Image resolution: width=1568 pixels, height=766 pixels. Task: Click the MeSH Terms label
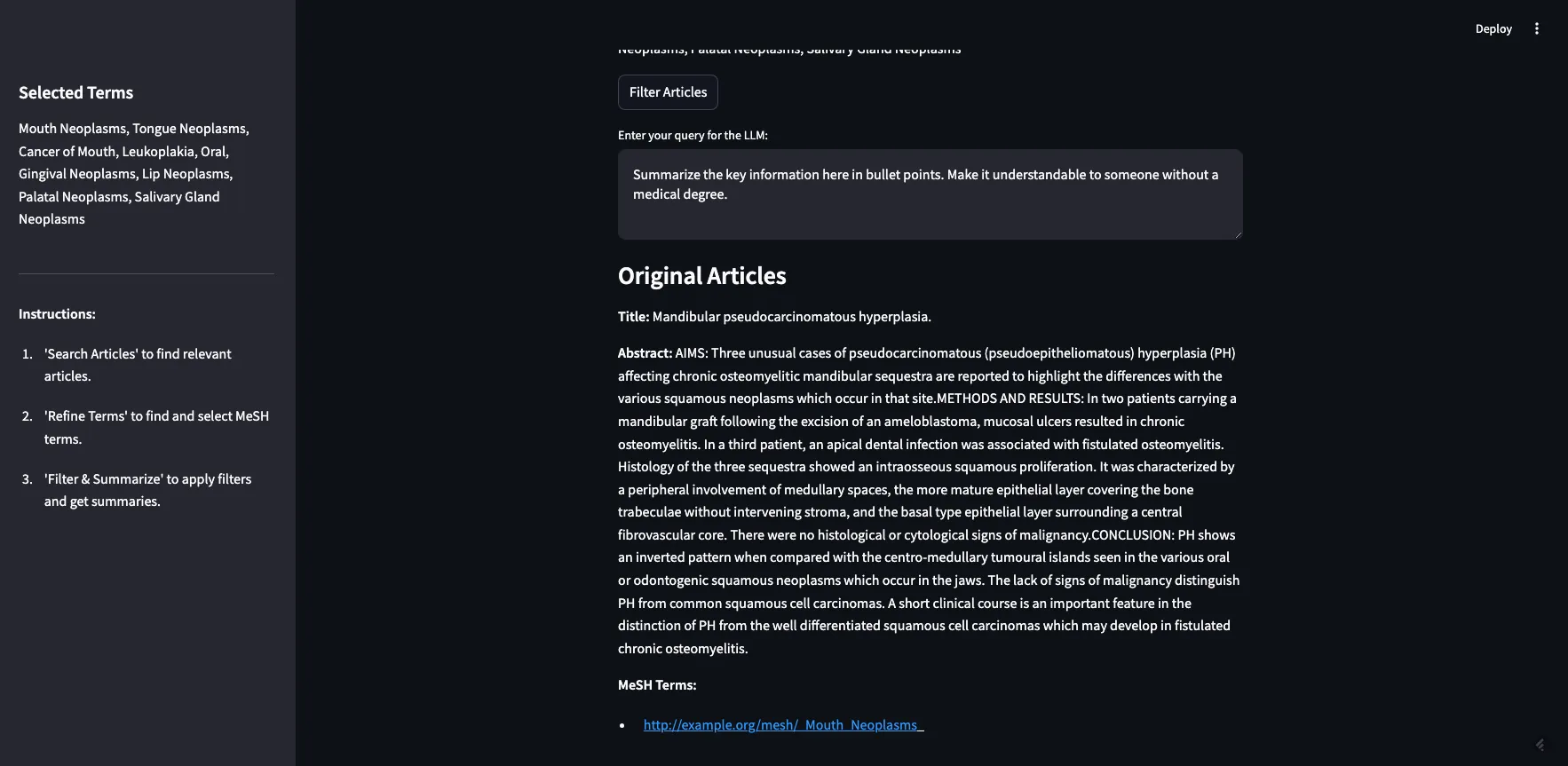point(657,685)
